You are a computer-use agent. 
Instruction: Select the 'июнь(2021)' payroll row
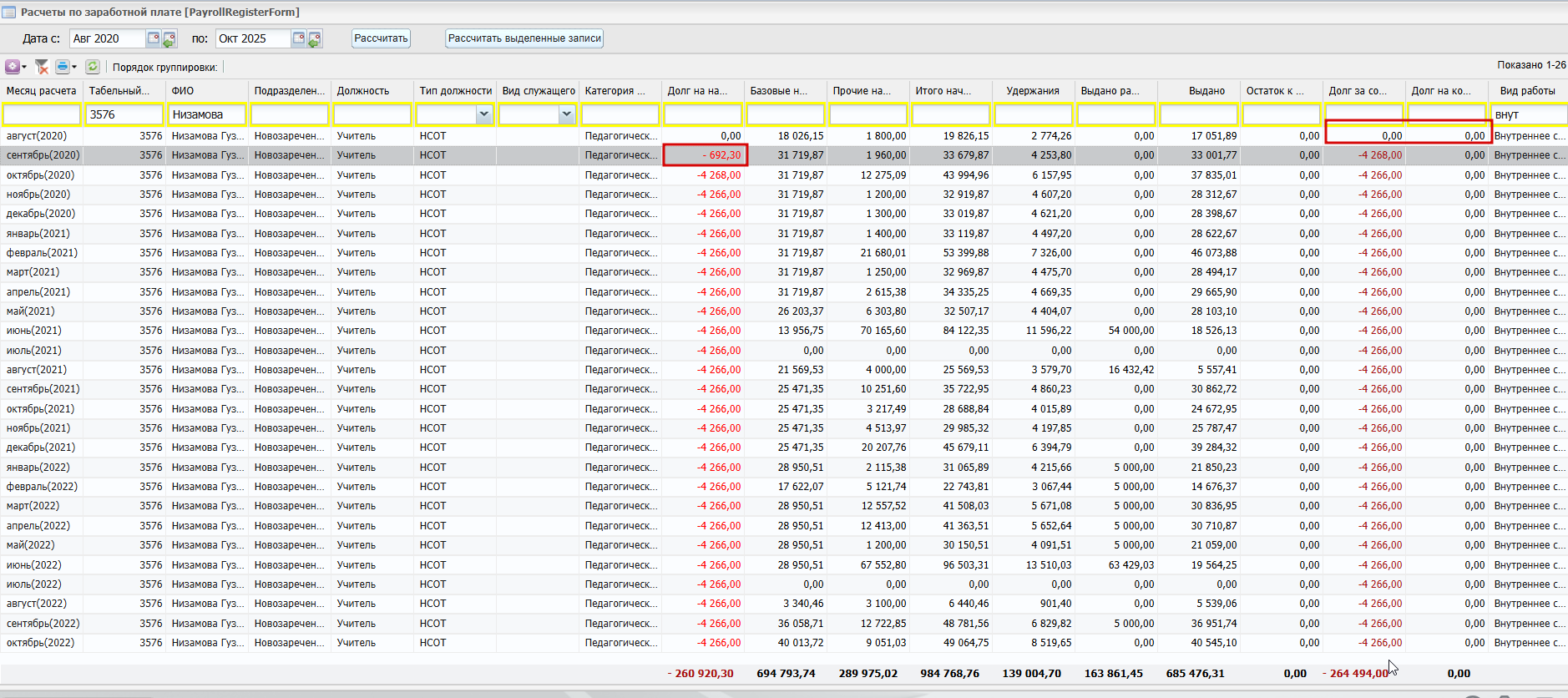(34, 331)
